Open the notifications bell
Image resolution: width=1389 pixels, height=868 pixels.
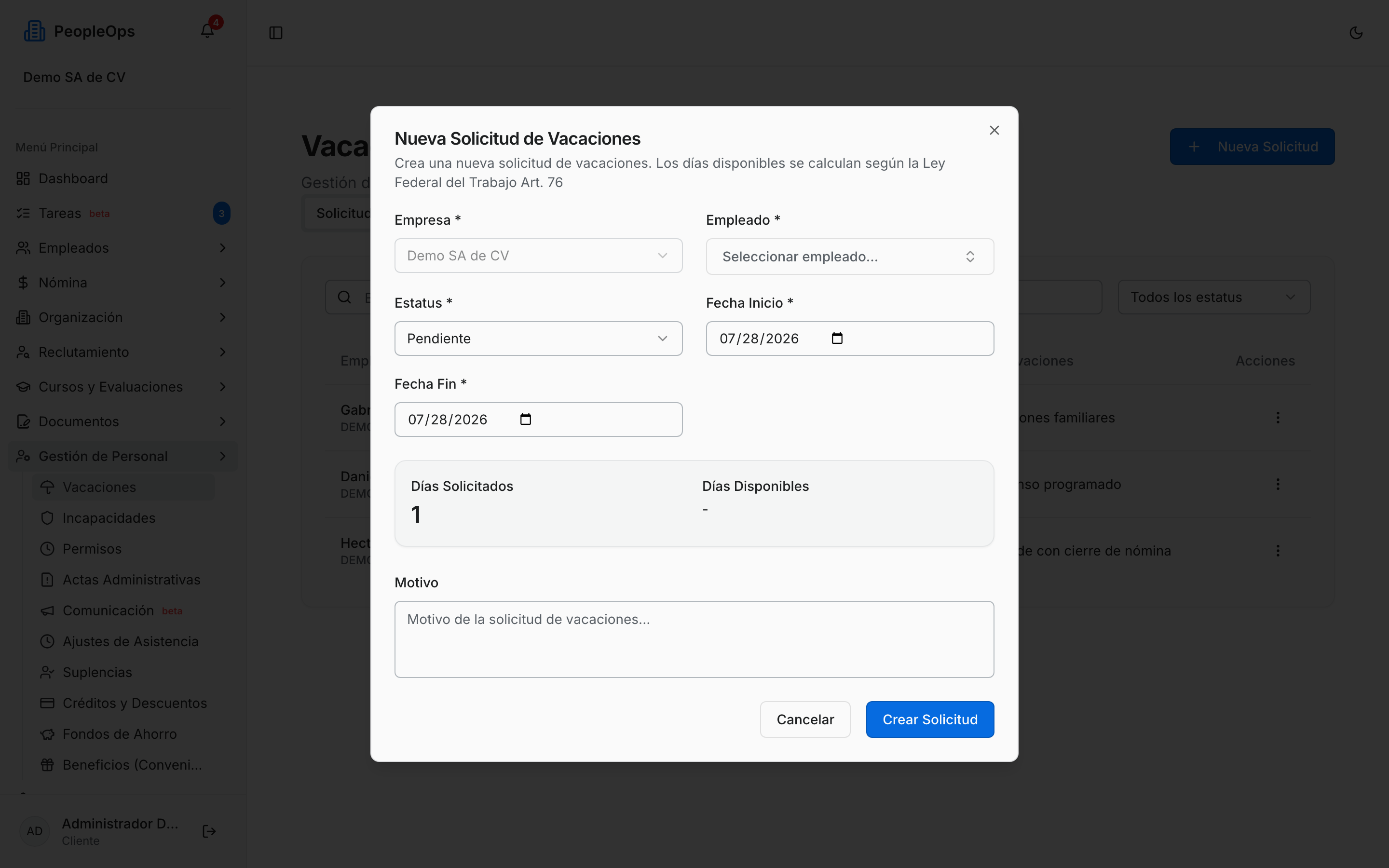207,31
